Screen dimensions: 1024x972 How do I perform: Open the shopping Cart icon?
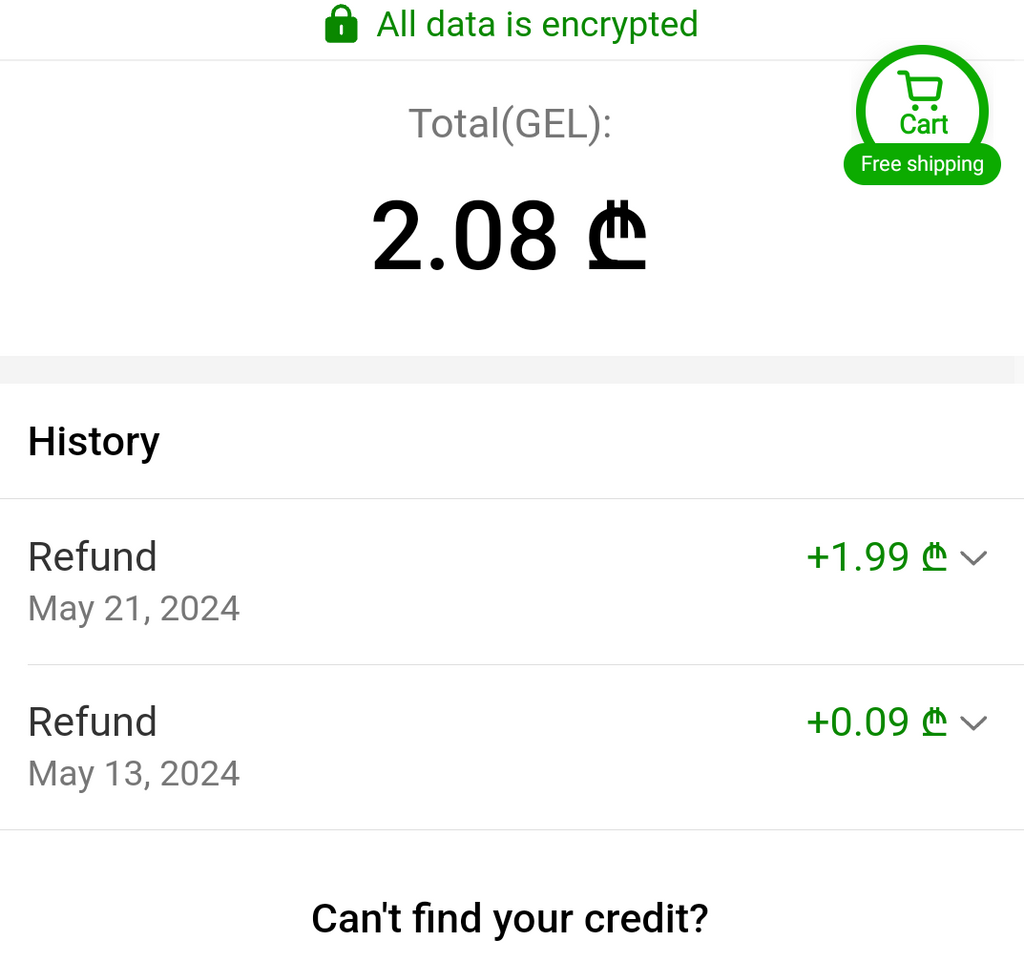920,92
